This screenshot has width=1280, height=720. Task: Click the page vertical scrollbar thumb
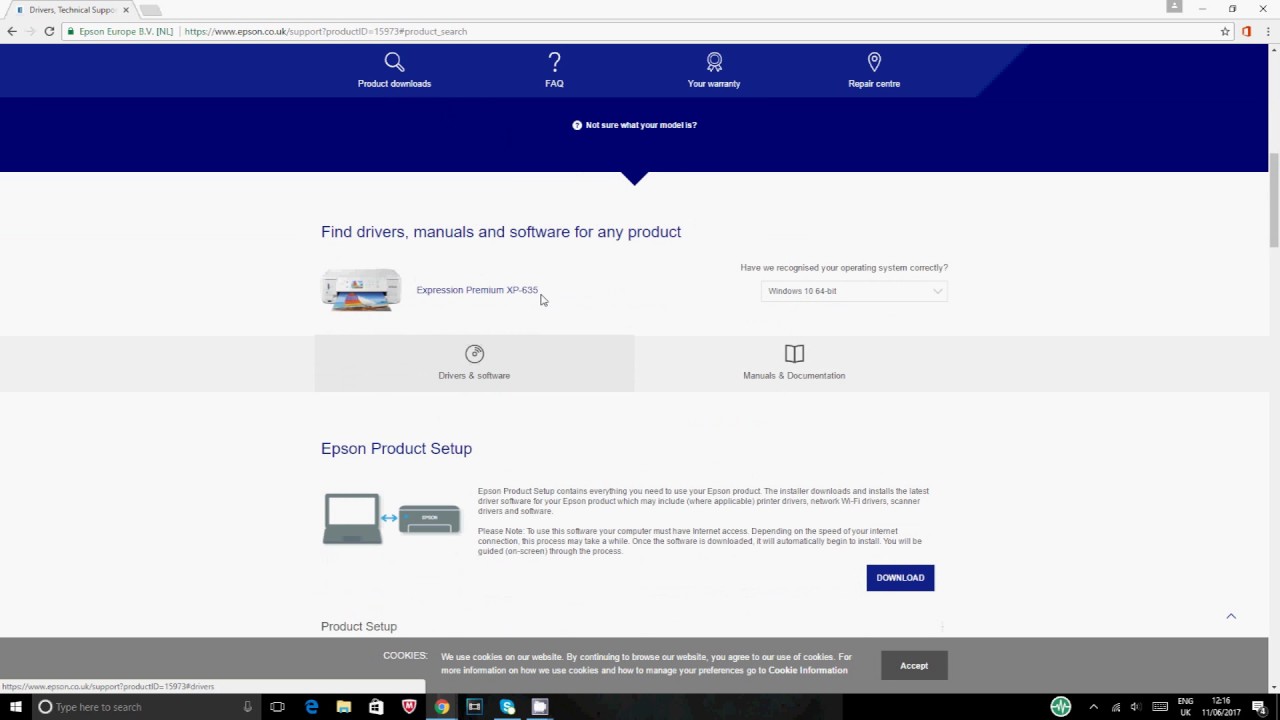coord(1274,200)
